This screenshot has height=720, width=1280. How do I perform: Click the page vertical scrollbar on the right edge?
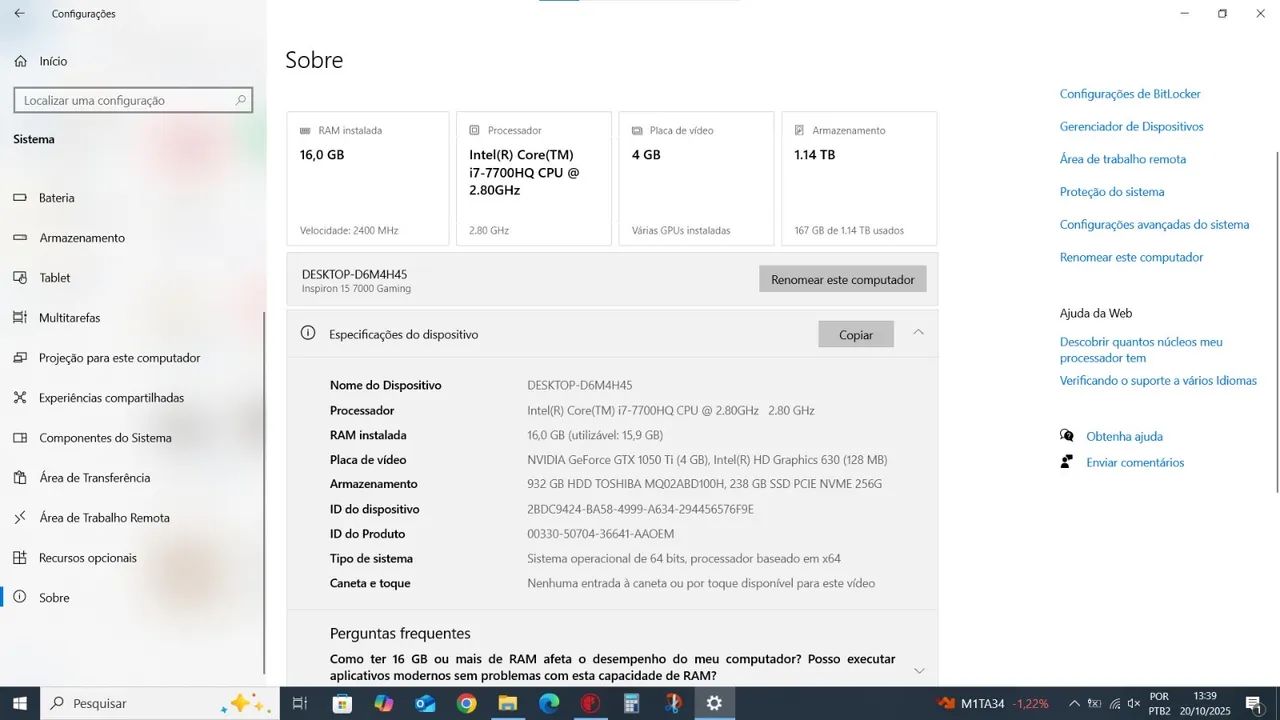click(1276, 320)
